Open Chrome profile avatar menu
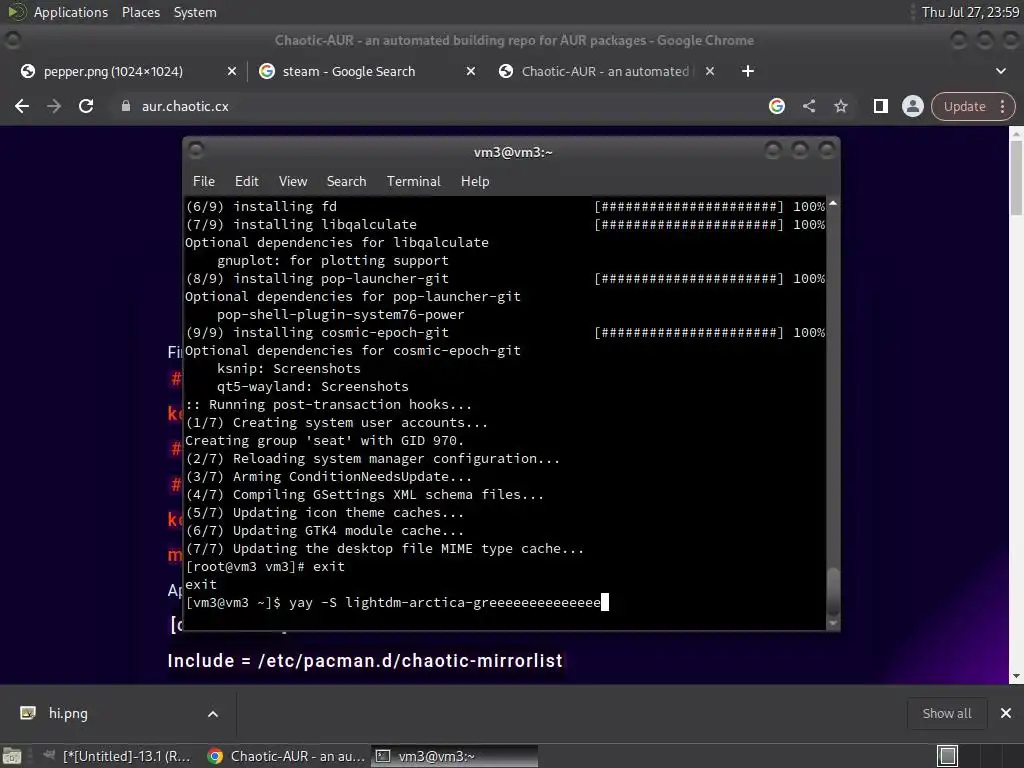Viewport: 1024px width, 768px height. point(912,106)
